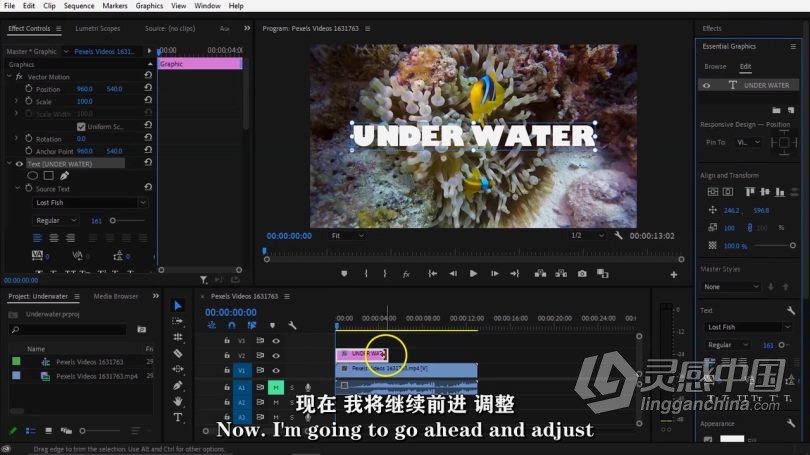
Task: Open Button Editor plus icon
Action: 674,275
